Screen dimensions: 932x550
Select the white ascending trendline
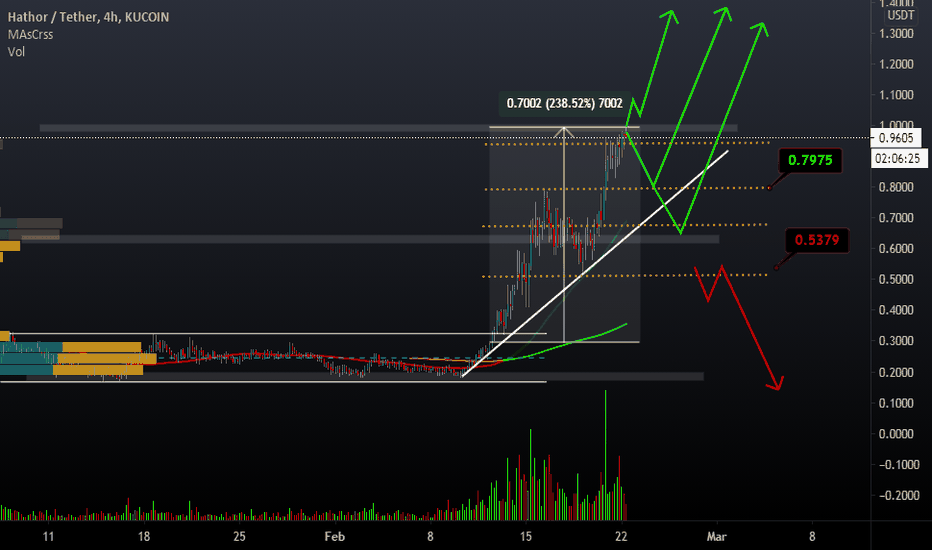tap(594, 264)
